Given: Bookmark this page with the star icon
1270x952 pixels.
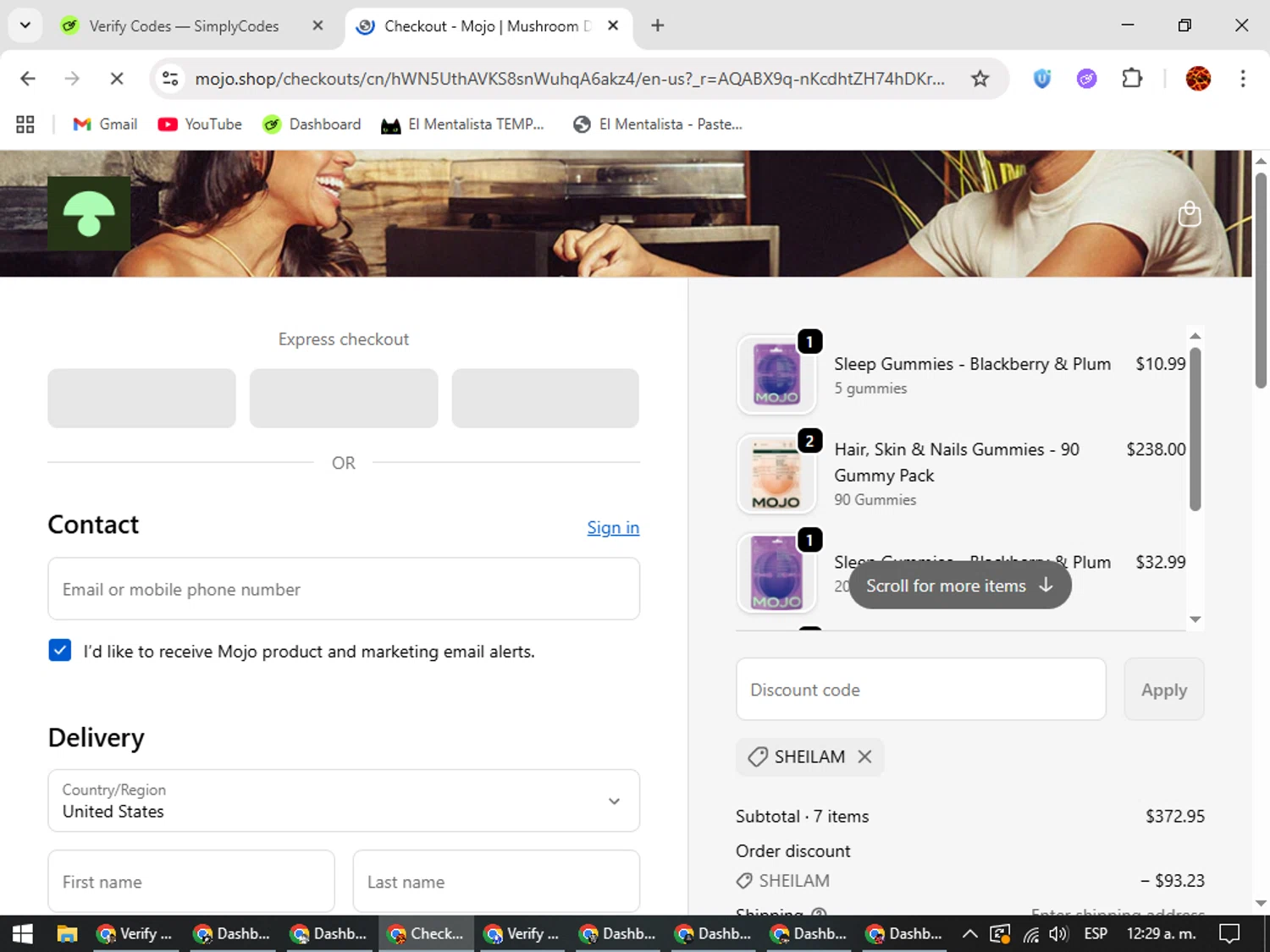Looking at the screenshot, I should 980,79.
